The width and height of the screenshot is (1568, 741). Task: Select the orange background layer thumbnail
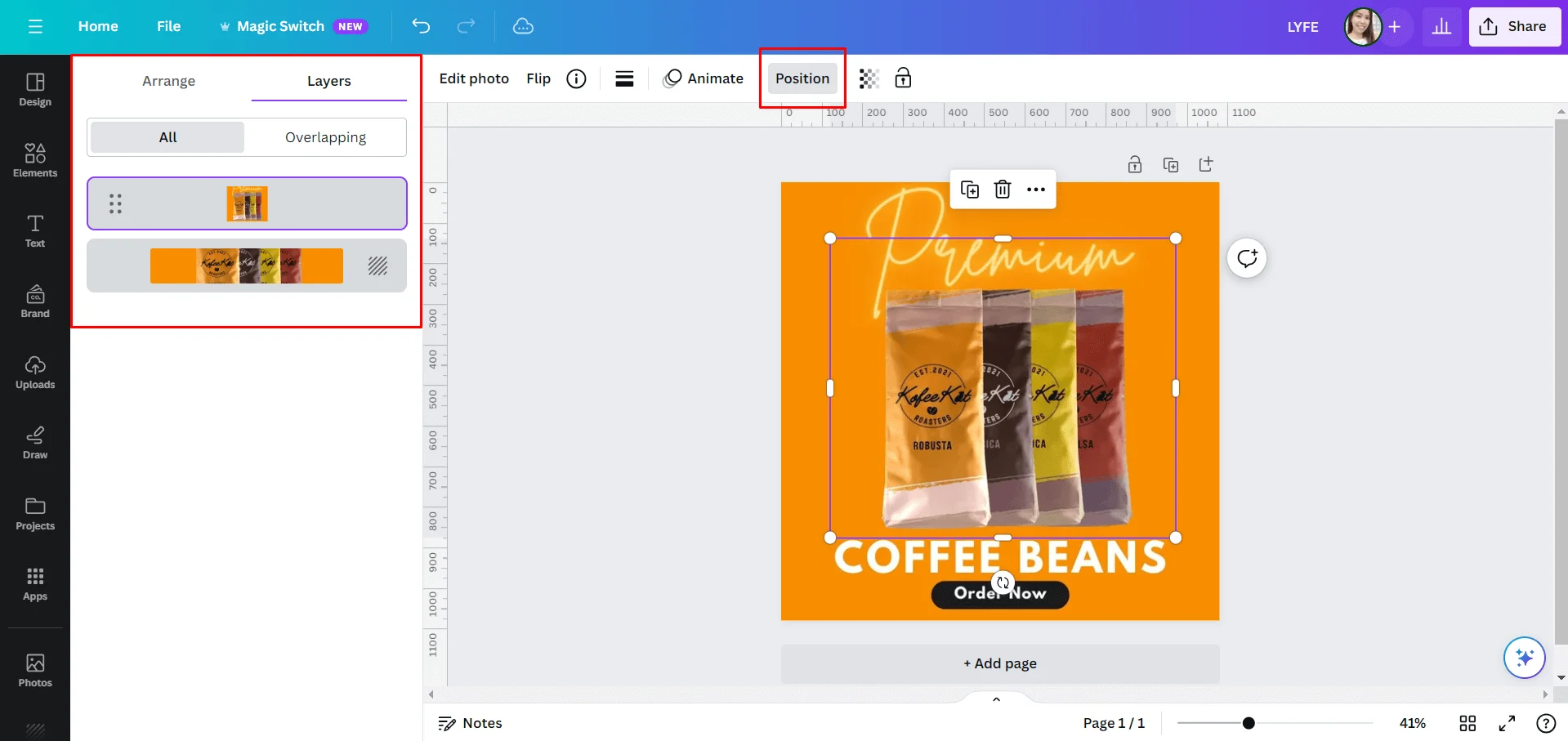246,266
